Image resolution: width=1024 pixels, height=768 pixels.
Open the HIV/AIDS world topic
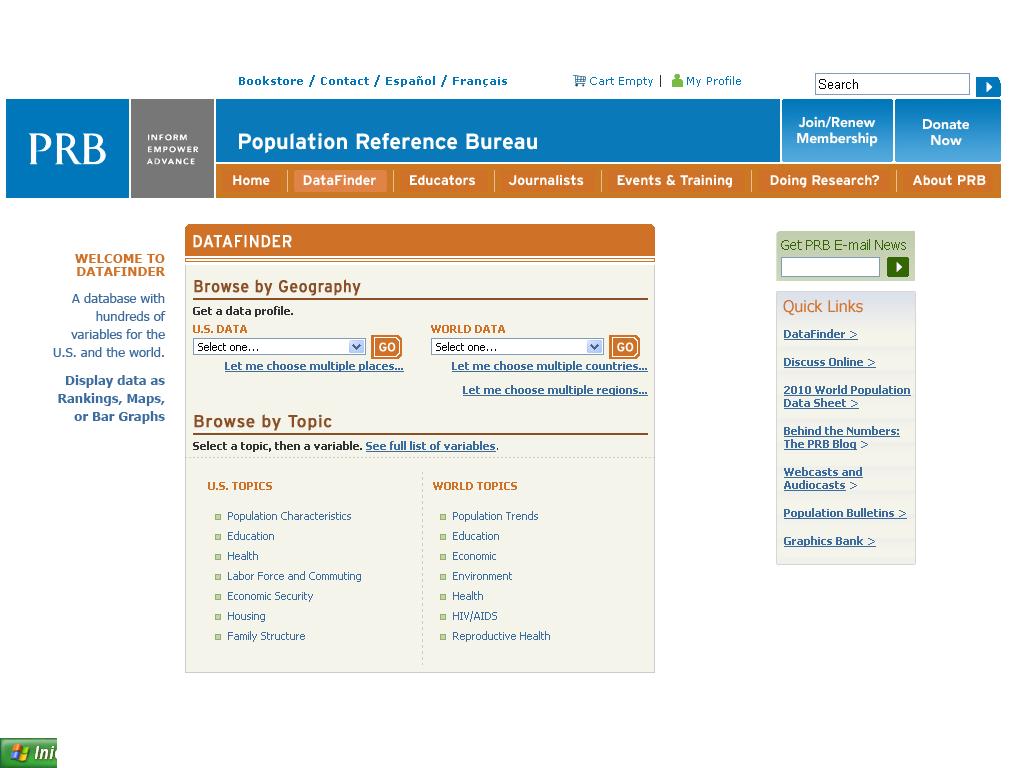point(474,616)
